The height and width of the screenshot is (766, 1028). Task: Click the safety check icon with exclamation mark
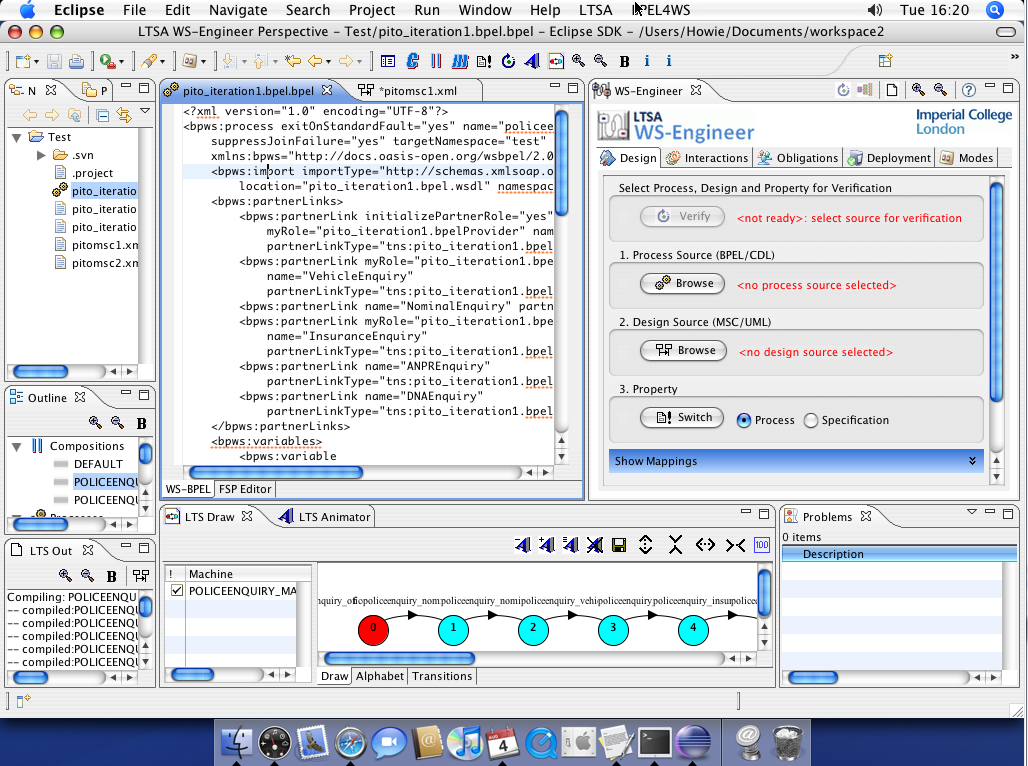484,61
